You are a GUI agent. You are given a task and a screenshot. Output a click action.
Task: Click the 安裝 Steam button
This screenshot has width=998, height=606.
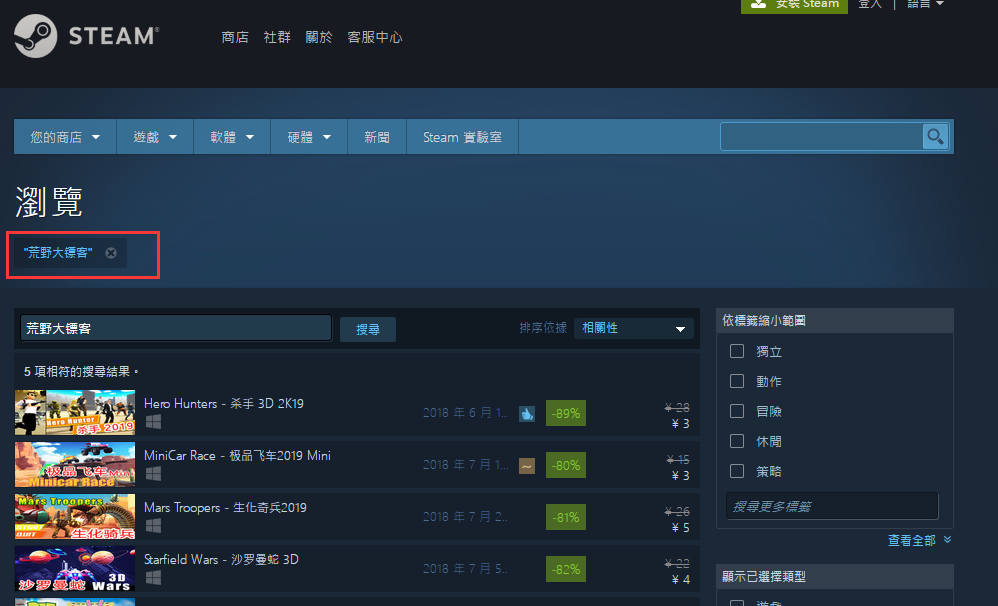[794, 5]
